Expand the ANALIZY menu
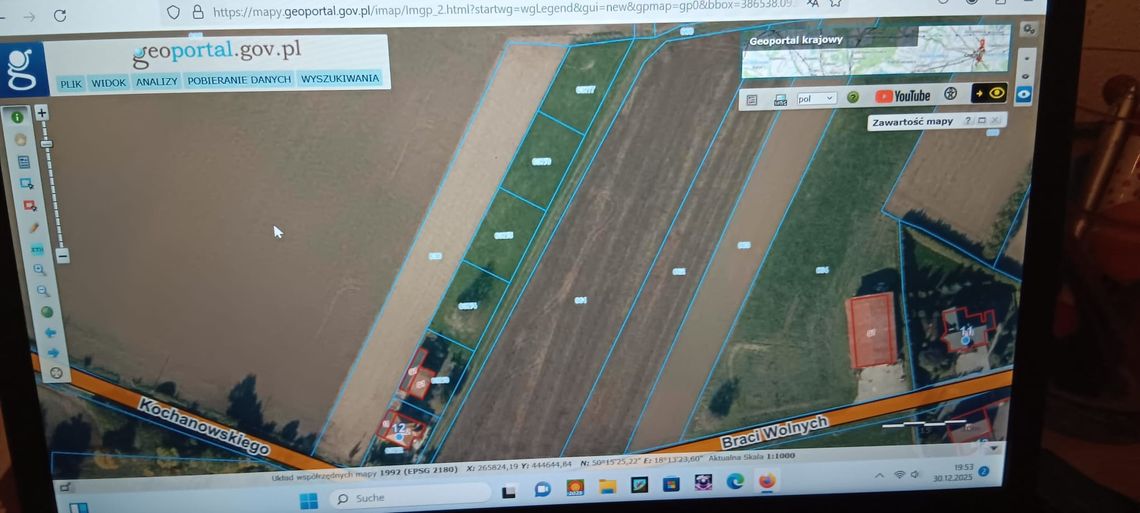Image resolution: width=1140 pixels, height=513 pixels. pyautogui.click(x=157, y=82)
